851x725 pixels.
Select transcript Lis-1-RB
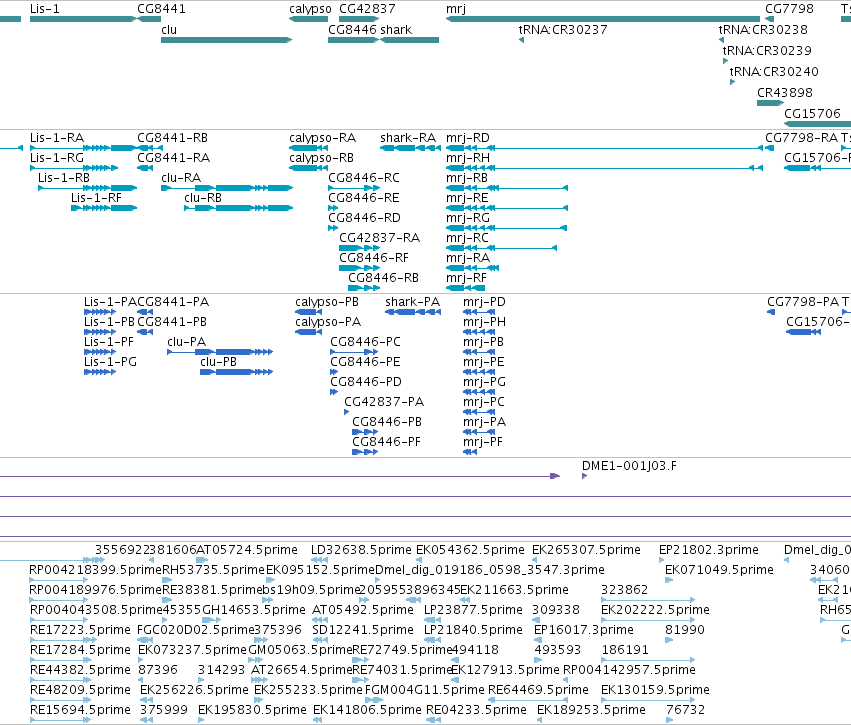[x=87, y=188]
